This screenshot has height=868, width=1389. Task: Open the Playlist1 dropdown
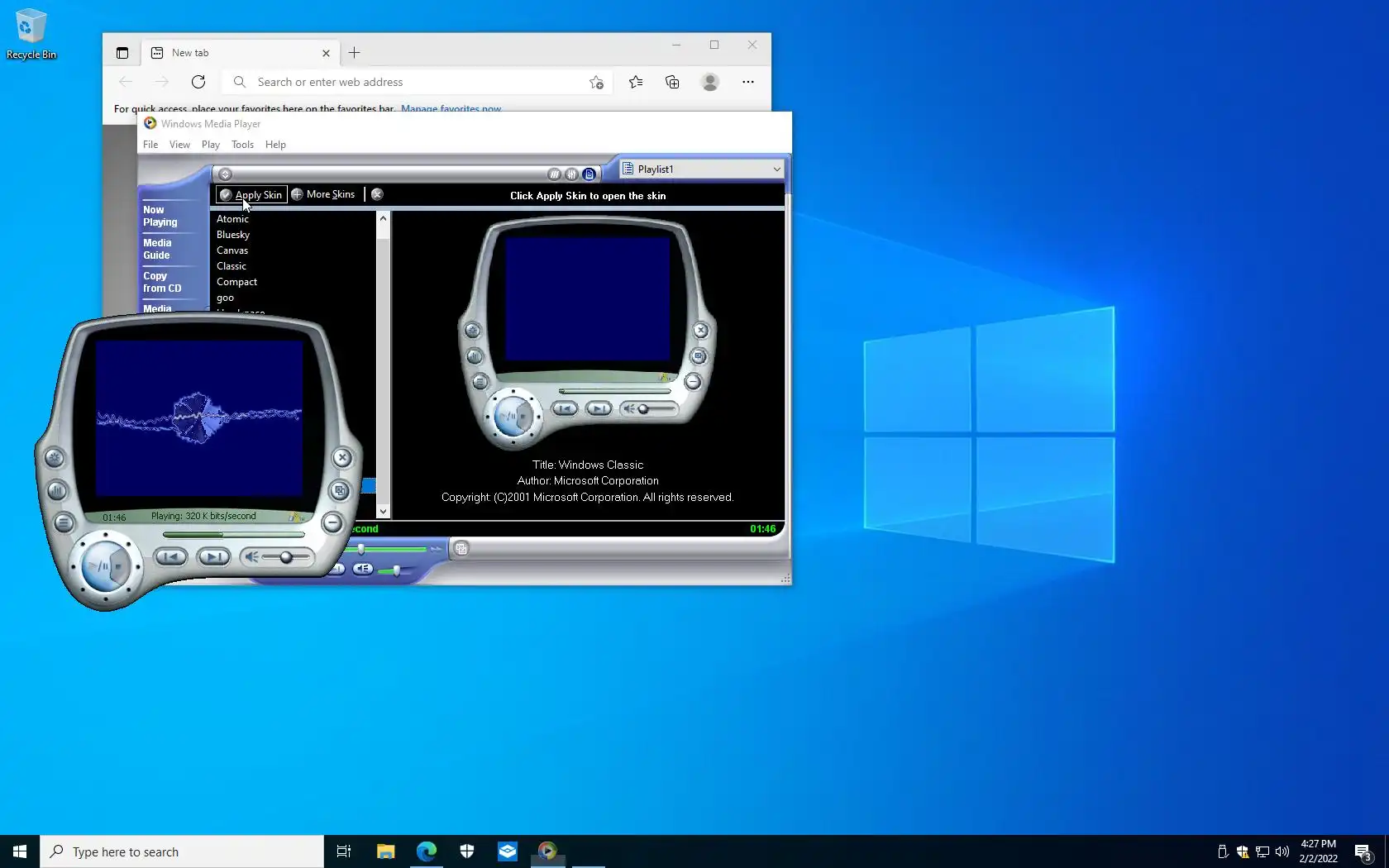(701, 169)
